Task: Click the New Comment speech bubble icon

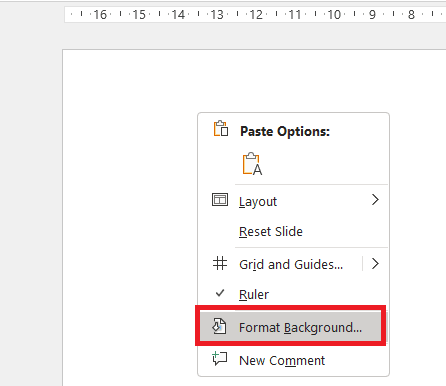Action: (x=220, y=359)
